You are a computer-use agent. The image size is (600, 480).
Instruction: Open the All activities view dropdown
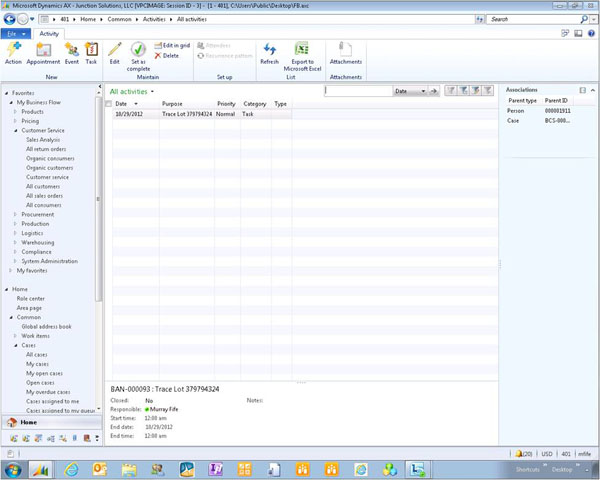pyautogui.click(x=152, y=91)
